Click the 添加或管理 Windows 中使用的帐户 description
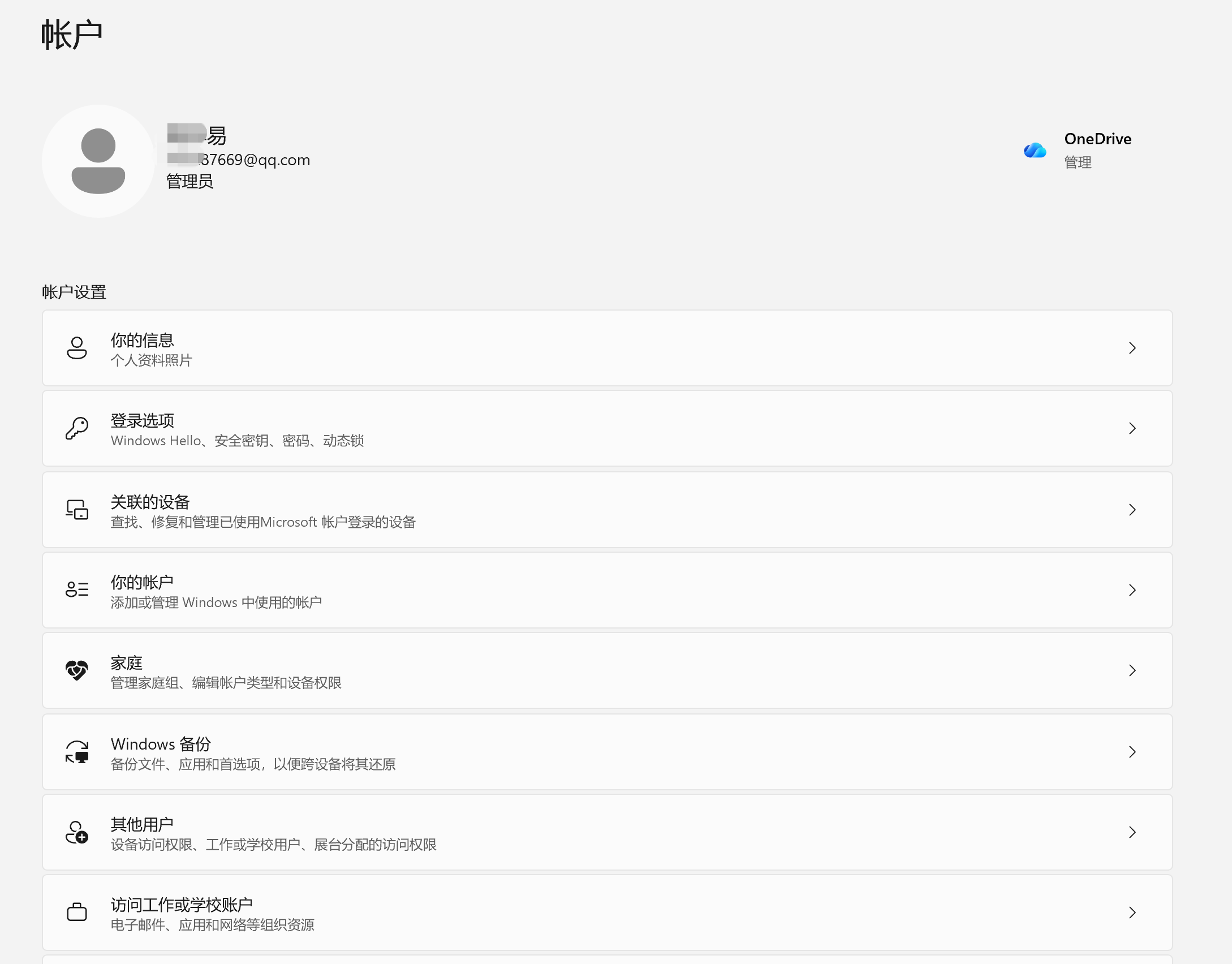 (x=216, y=602)
